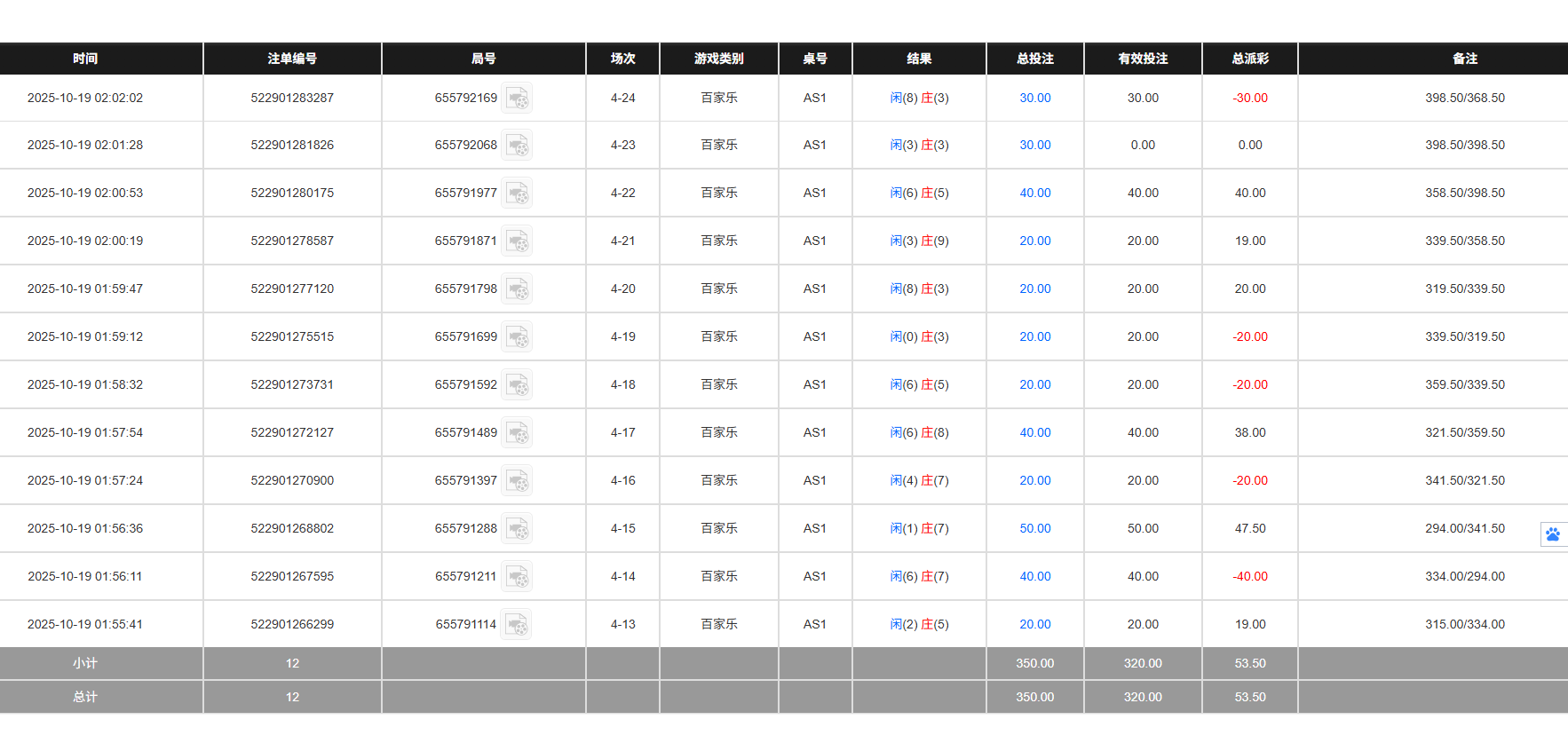Click the blue 30.00 bet amount in top row

coord(1034,98)
